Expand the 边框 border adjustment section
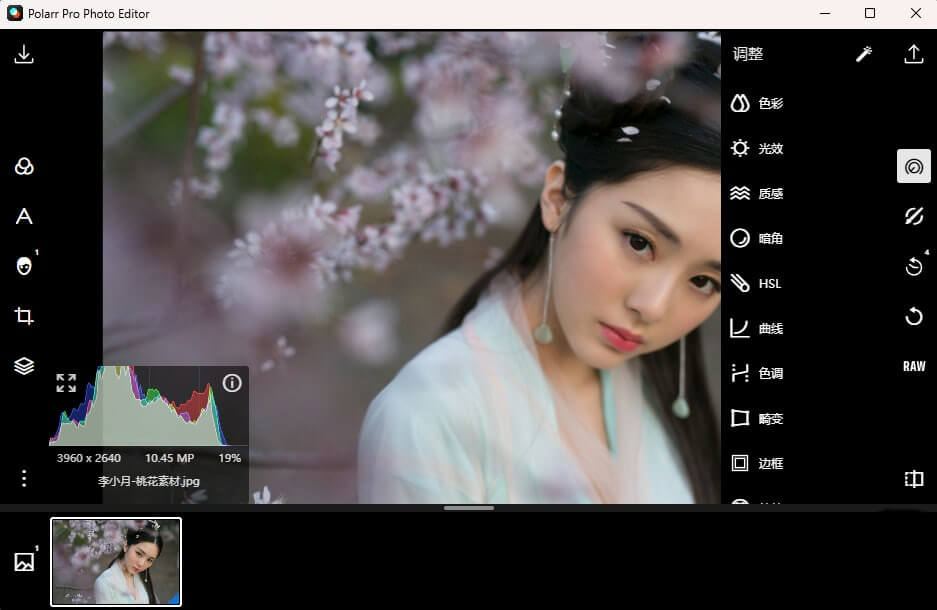 pos(757,463)
